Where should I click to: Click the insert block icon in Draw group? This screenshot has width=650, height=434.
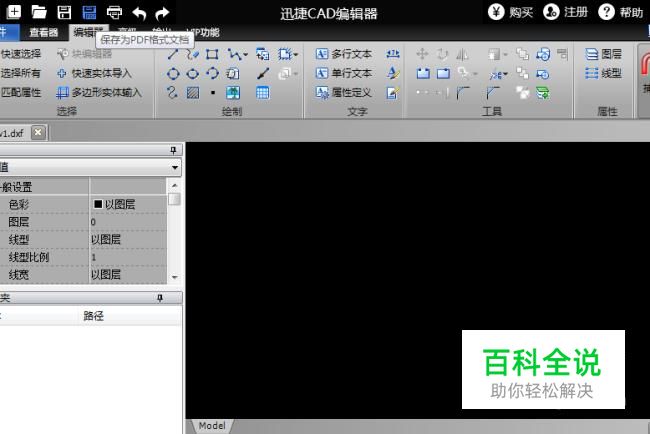(262, 54)
